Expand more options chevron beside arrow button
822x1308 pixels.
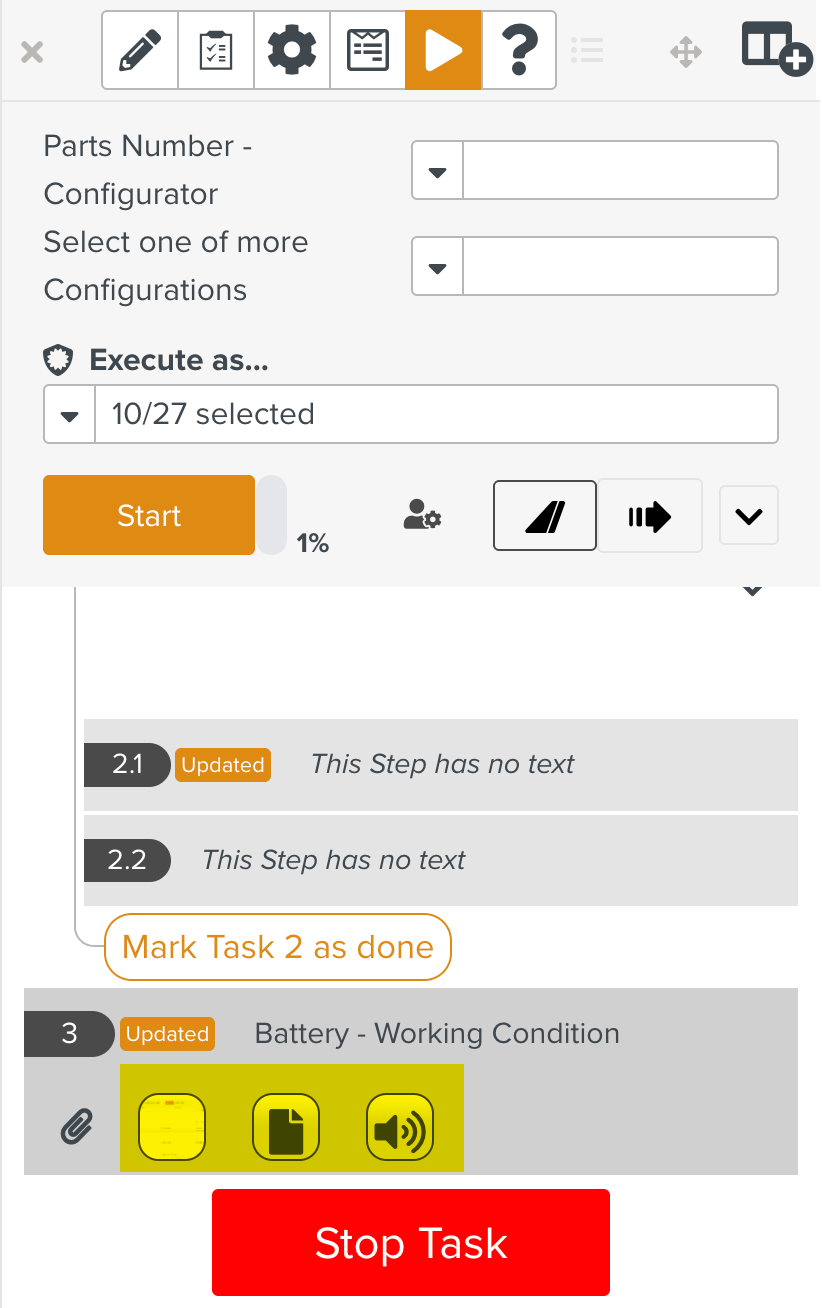[749, 516]
